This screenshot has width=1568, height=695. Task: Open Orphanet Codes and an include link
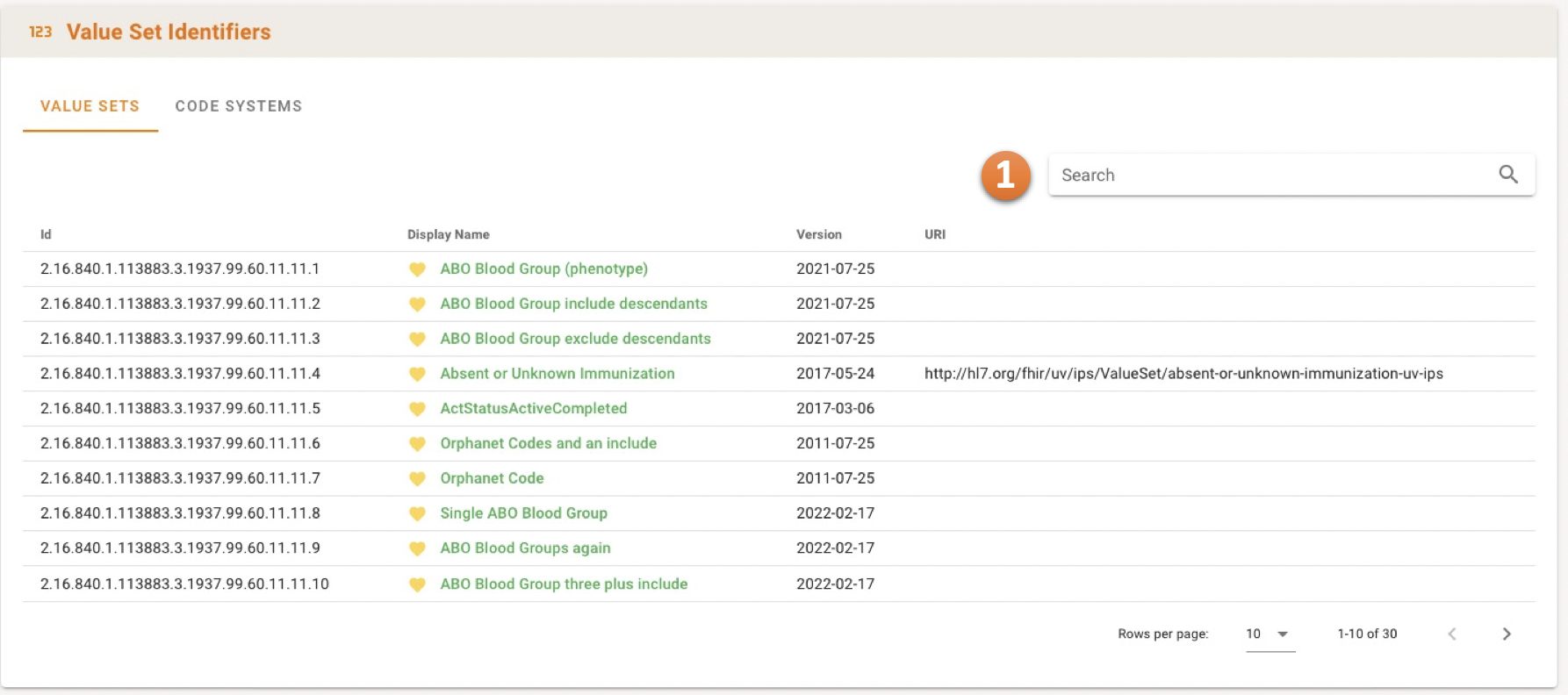[548, 443]
